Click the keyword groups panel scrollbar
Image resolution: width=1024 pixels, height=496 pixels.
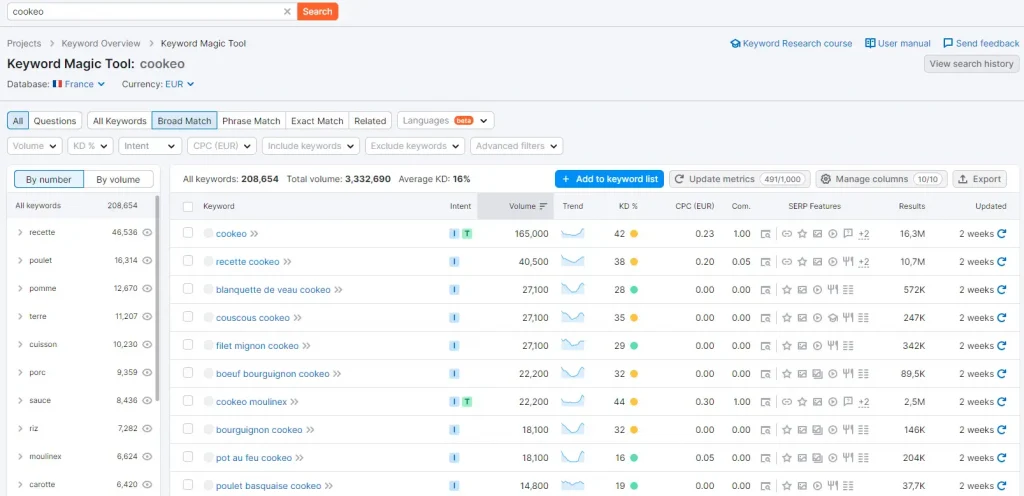(157, 297)
